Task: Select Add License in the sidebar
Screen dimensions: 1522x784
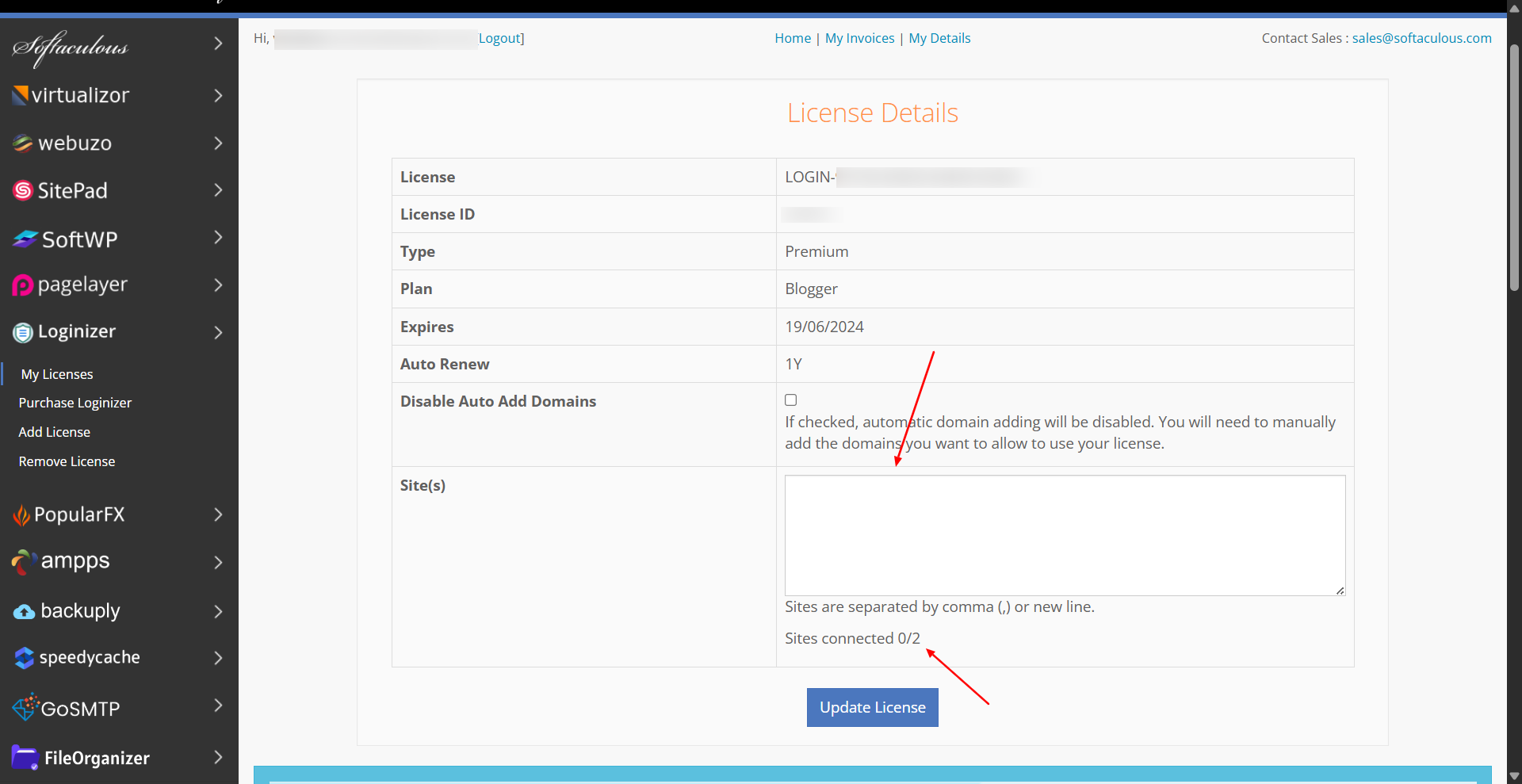Action: coord(55,432)
